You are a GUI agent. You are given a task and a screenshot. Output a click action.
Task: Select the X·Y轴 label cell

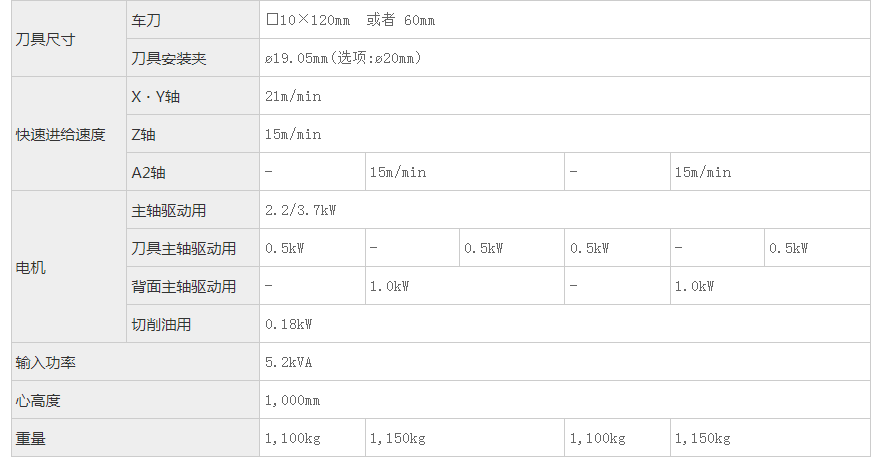pyautogui.click(x=157, y=97)
